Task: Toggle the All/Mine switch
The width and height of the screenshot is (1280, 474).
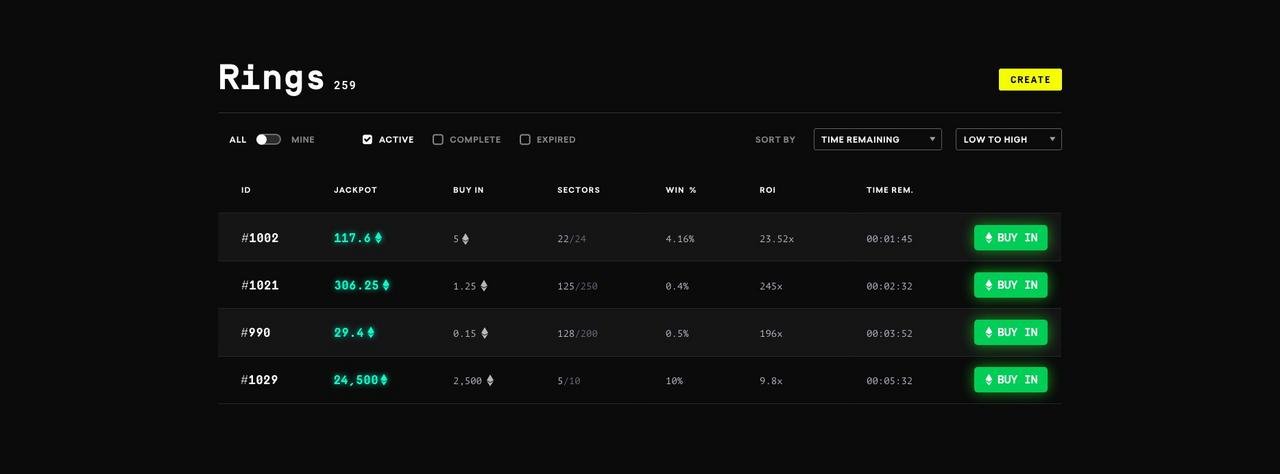Action: 268,140
